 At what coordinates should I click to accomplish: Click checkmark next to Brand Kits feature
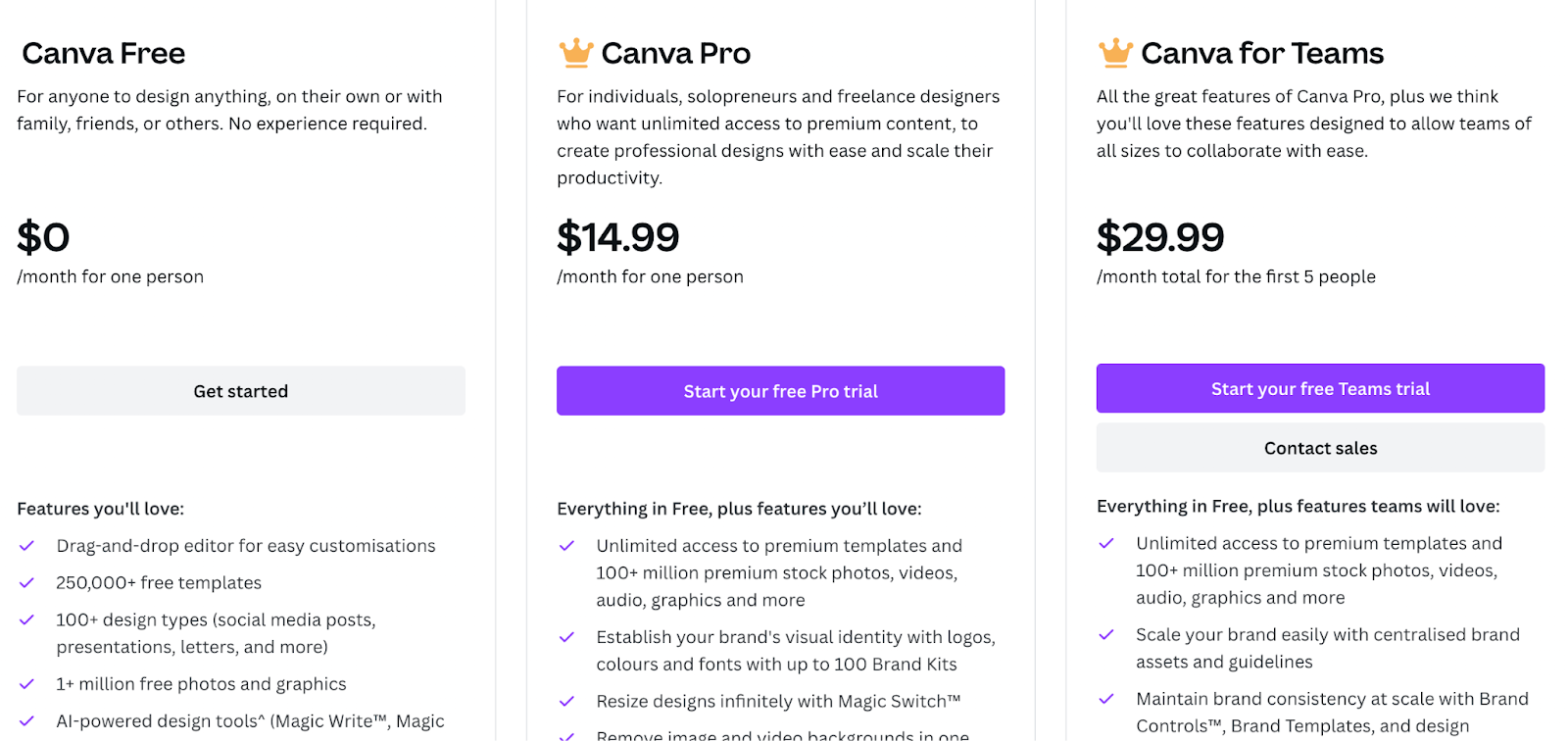pos(566,637)
